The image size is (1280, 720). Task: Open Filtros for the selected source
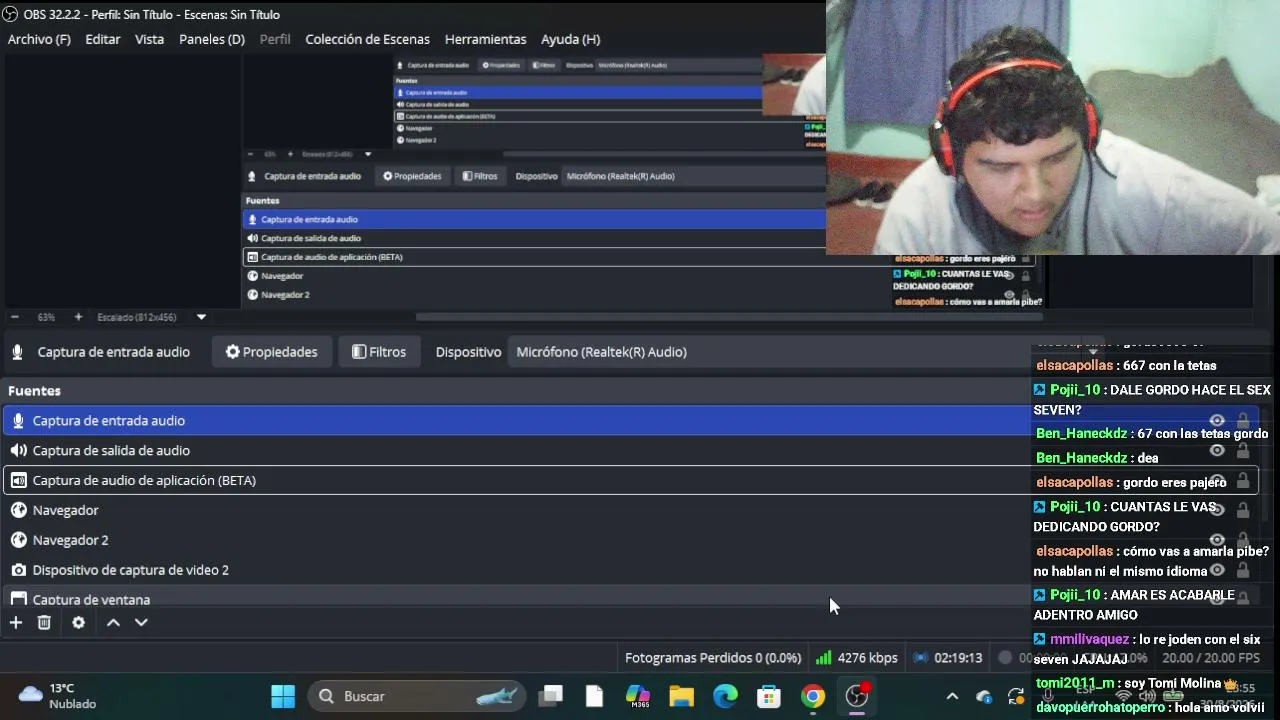pyautogui.click(x=379, y=352)
